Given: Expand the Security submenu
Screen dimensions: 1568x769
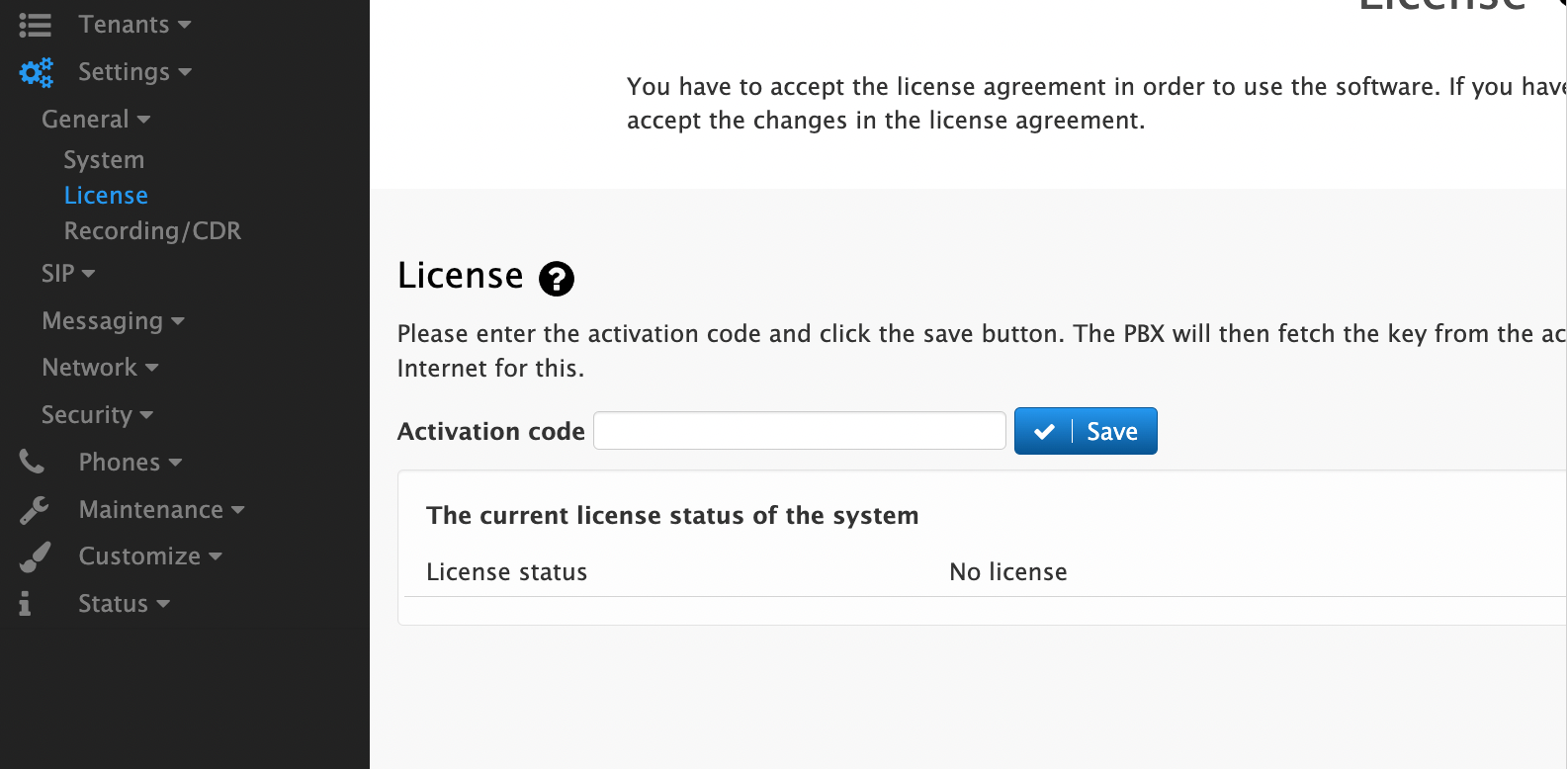Looking at the screenshot, I should [x=97, y=415].
